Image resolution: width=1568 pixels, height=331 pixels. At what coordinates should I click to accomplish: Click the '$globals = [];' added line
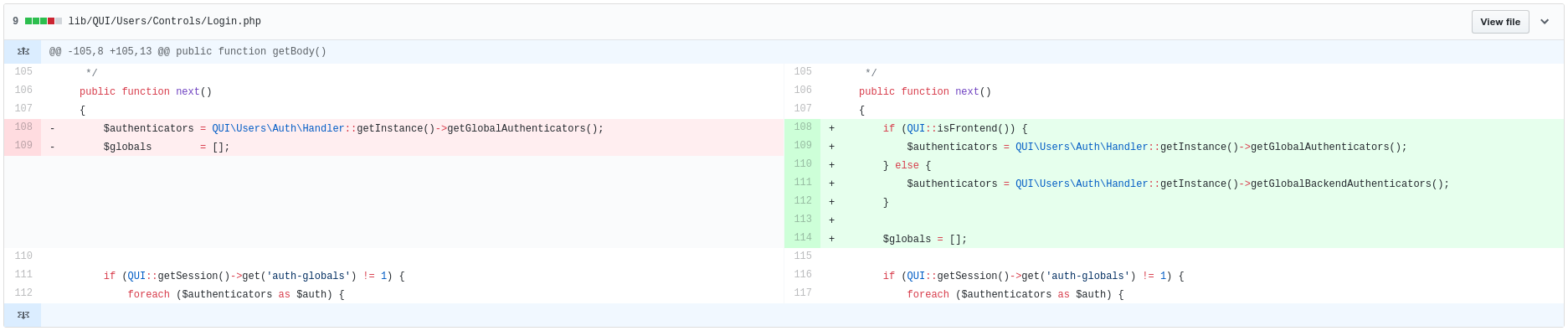click(924, 240)
